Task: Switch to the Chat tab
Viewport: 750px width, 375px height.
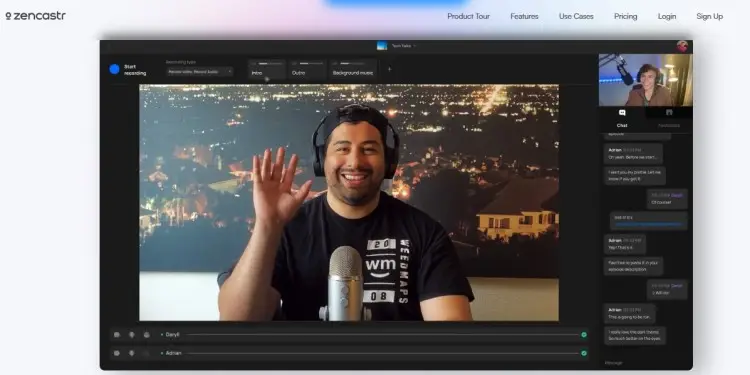Action: tap(622, 118)
